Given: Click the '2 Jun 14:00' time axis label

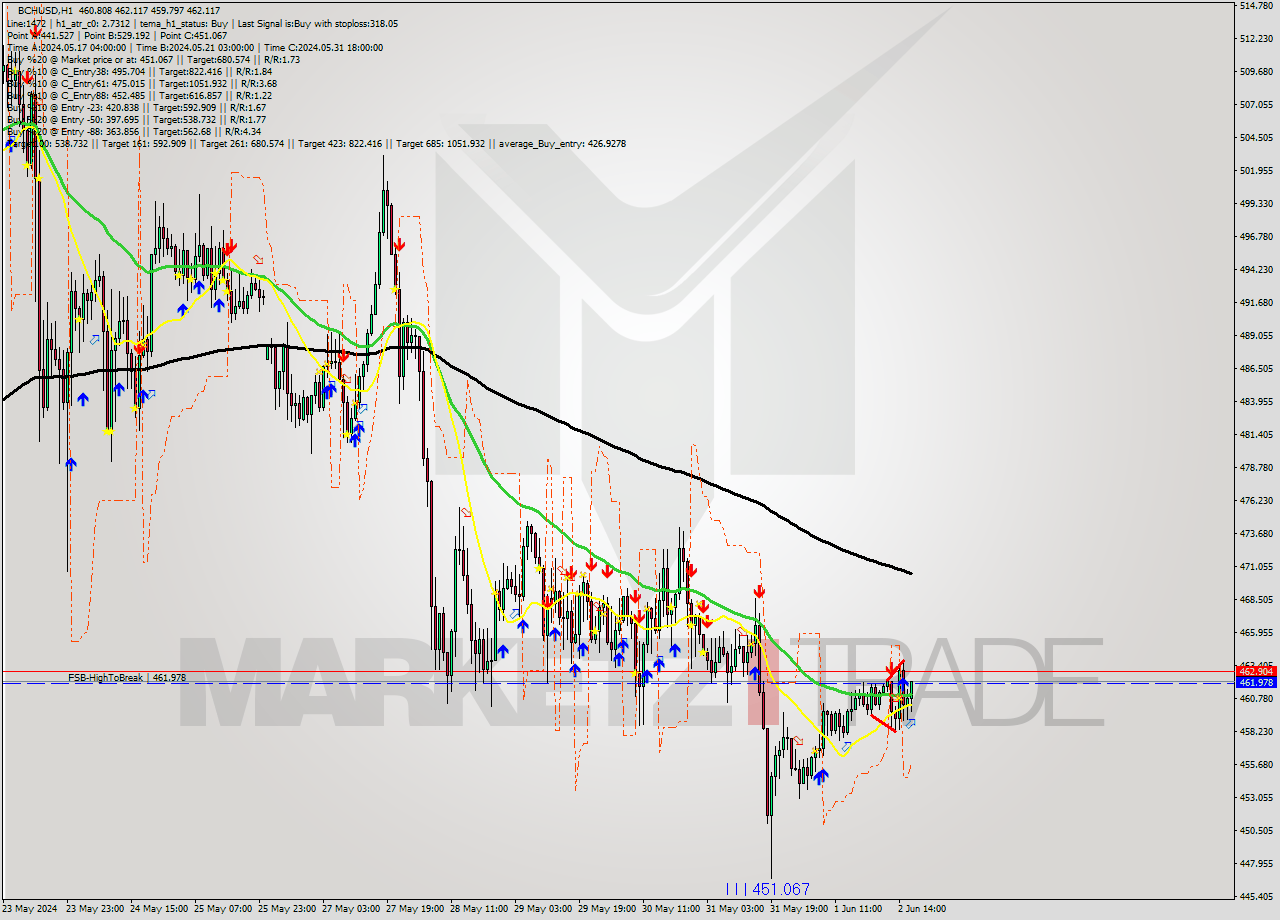Looking at the screenshot, I should click(921, 909).
